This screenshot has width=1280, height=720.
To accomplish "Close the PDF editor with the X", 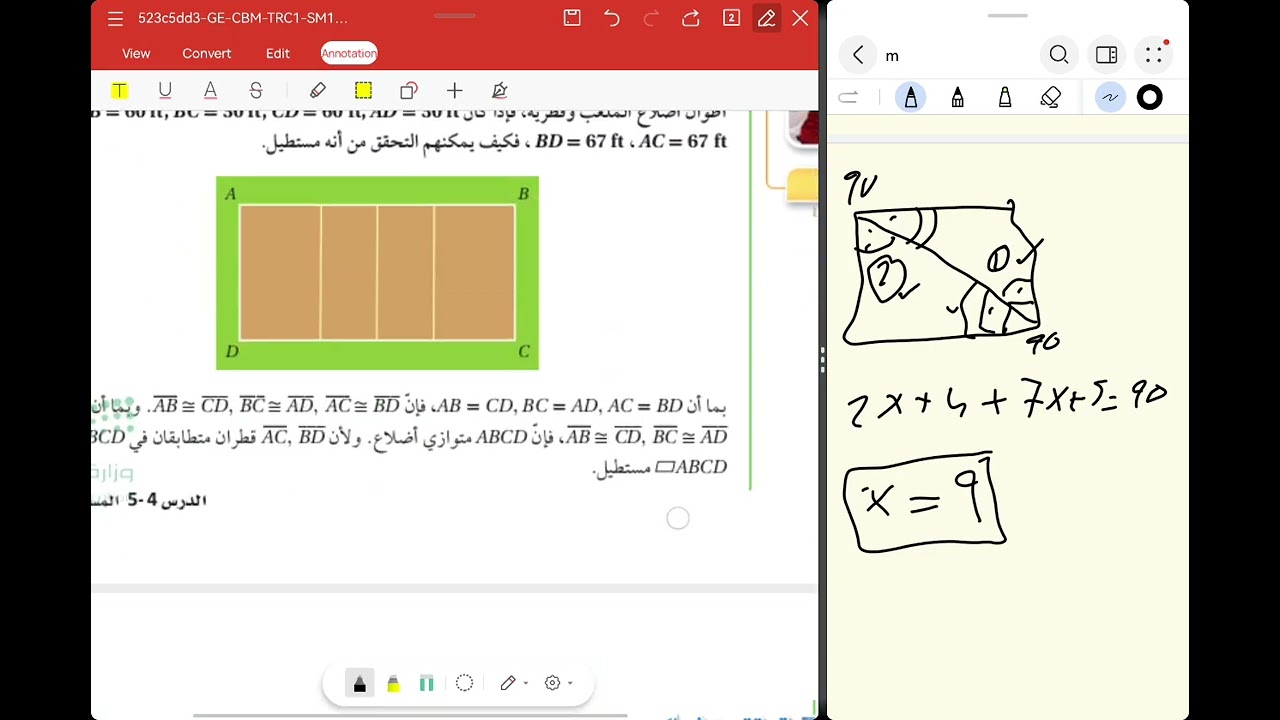I will click(x=800, y=18).
